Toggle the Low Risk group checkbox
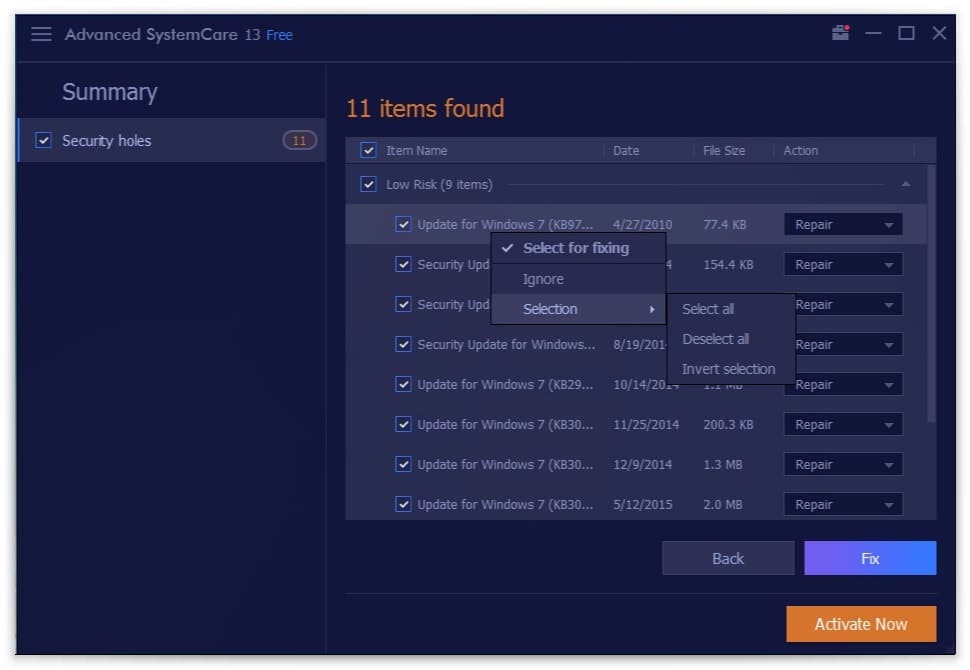Screen dimensions: 970x670 (x=368, y=184)
